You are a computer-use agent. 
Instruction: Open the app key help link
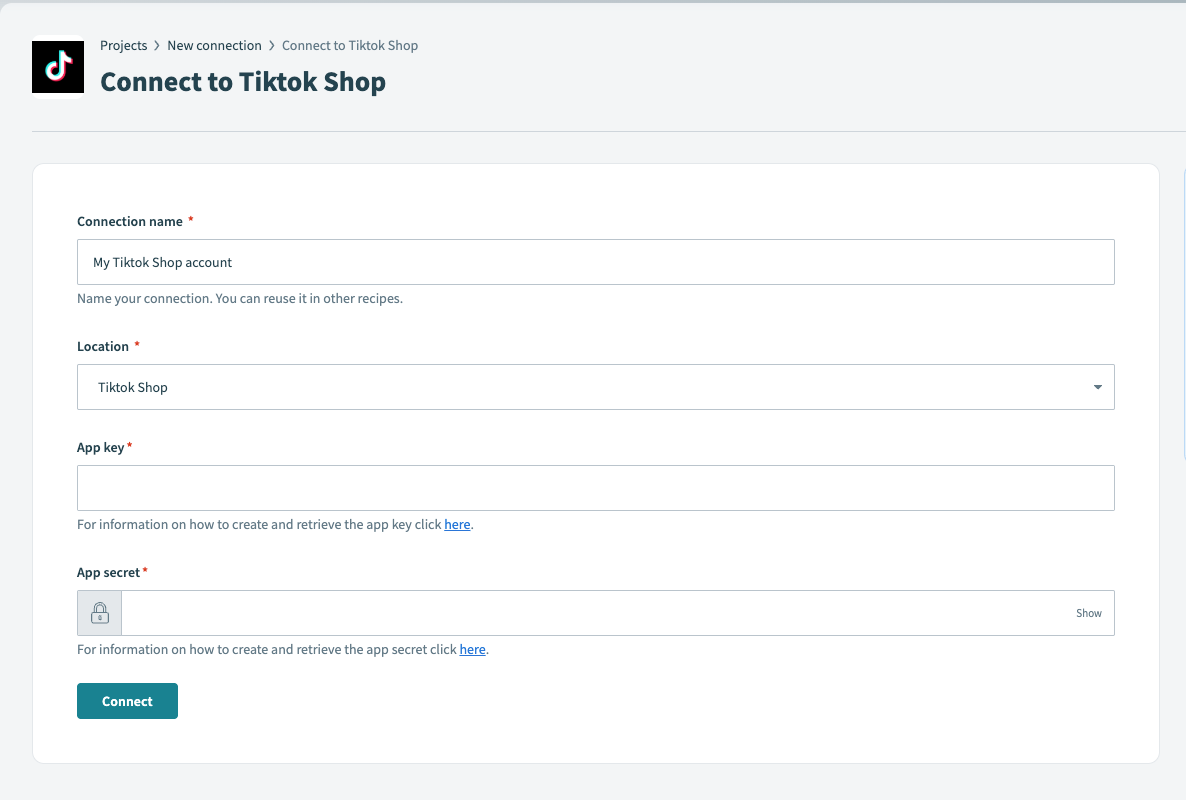pos(457,524)
